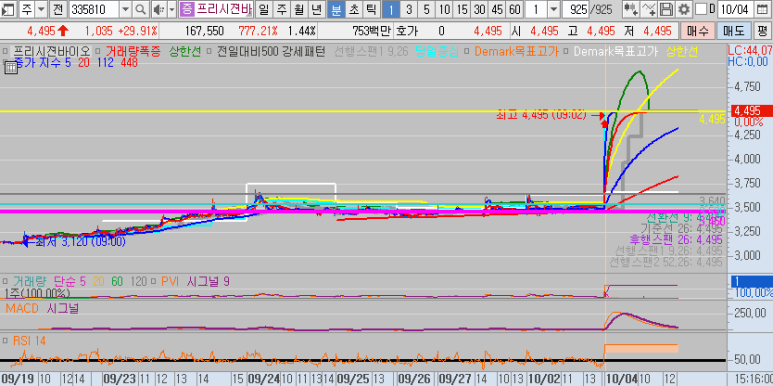
Task: Open the calendar date picker icon
Action: coord(763,9)
